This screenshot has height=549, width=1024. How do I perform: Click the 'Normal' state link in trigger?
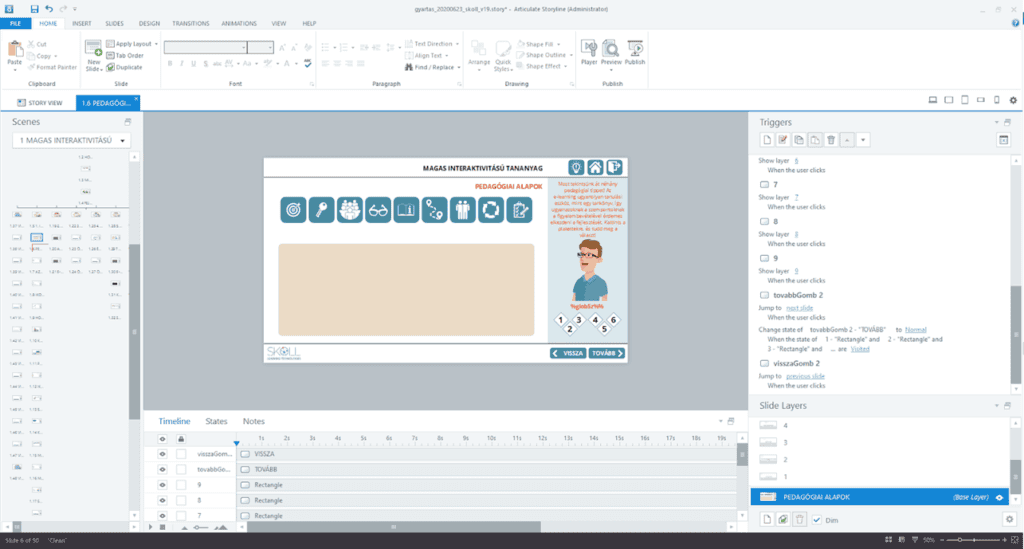916,330
